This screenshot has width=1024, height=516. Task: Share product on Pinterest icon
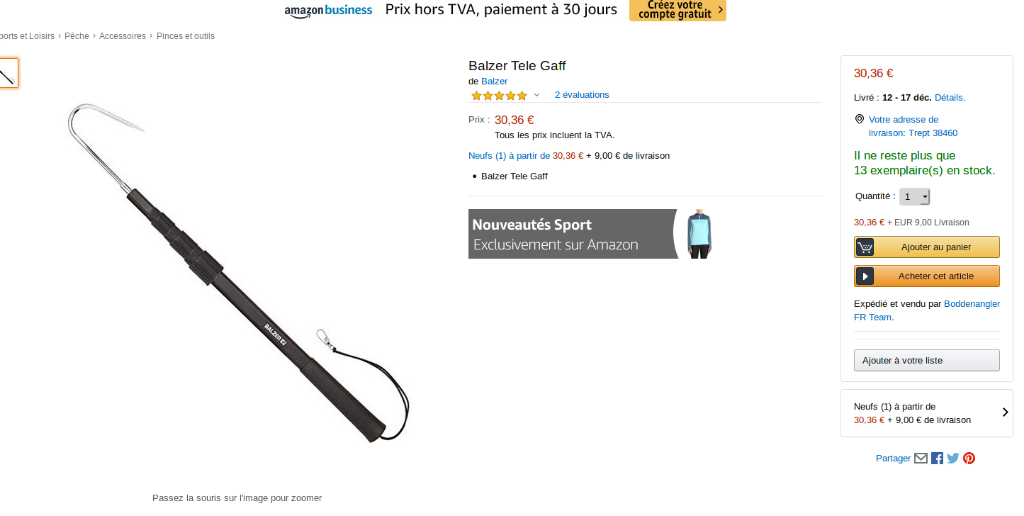pyautogui.click(x=969, y=458)
